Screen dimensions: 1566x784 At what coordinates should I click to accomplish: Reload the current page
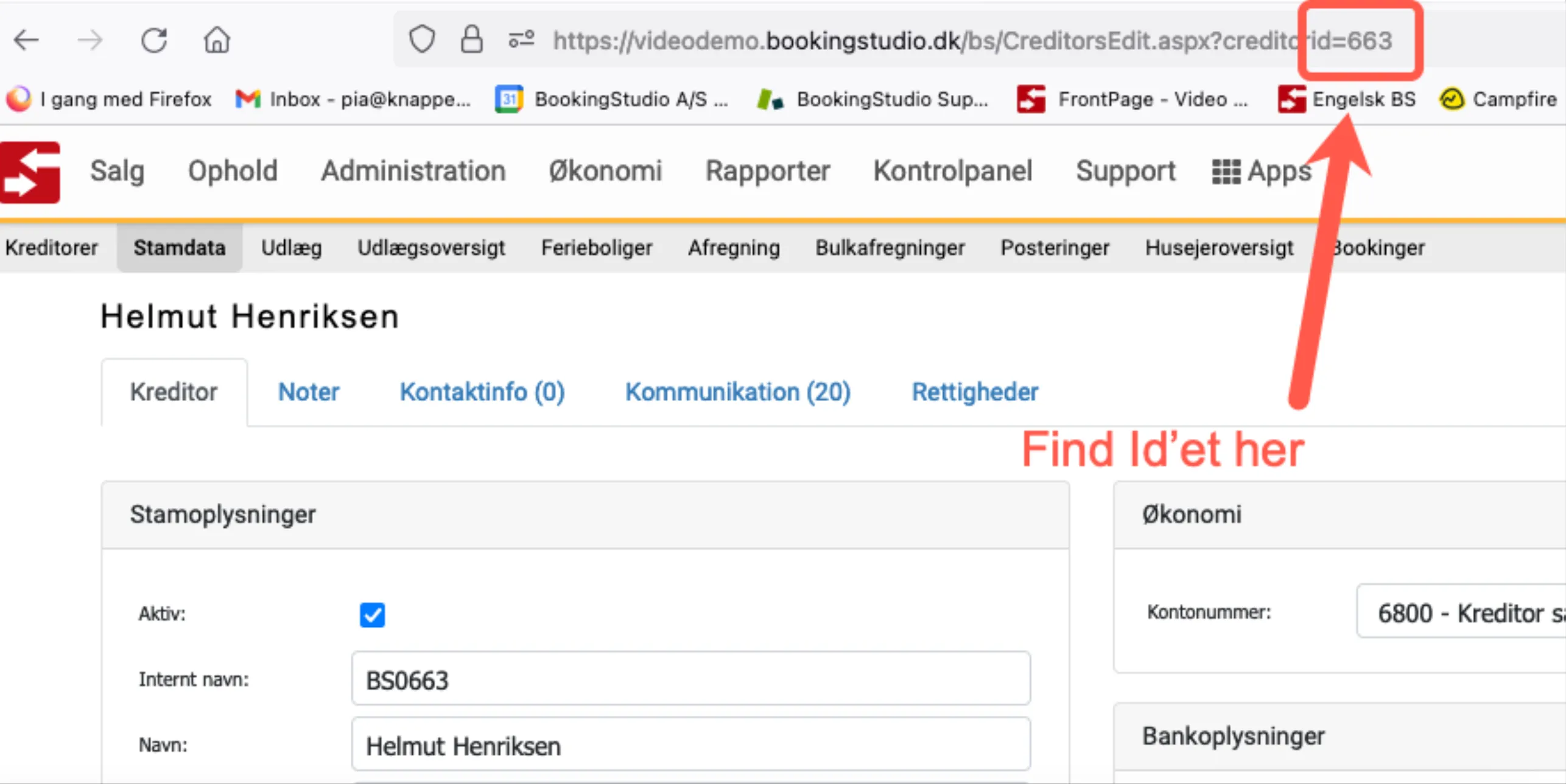[x=155, y=39]
